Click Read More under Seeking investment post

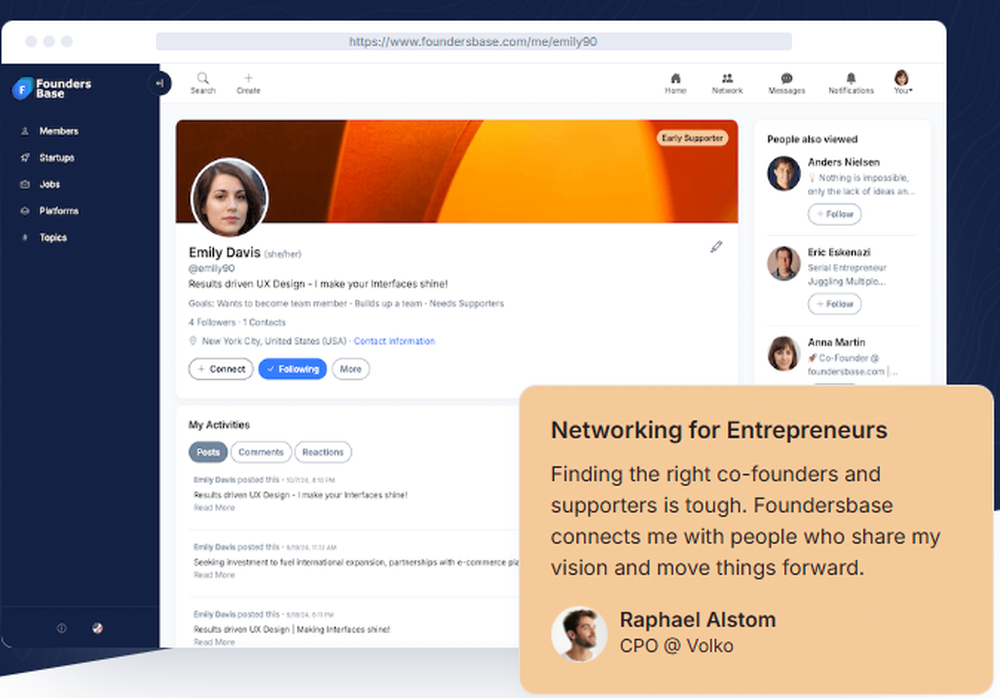pyautogui.click(x=214, y=575)
